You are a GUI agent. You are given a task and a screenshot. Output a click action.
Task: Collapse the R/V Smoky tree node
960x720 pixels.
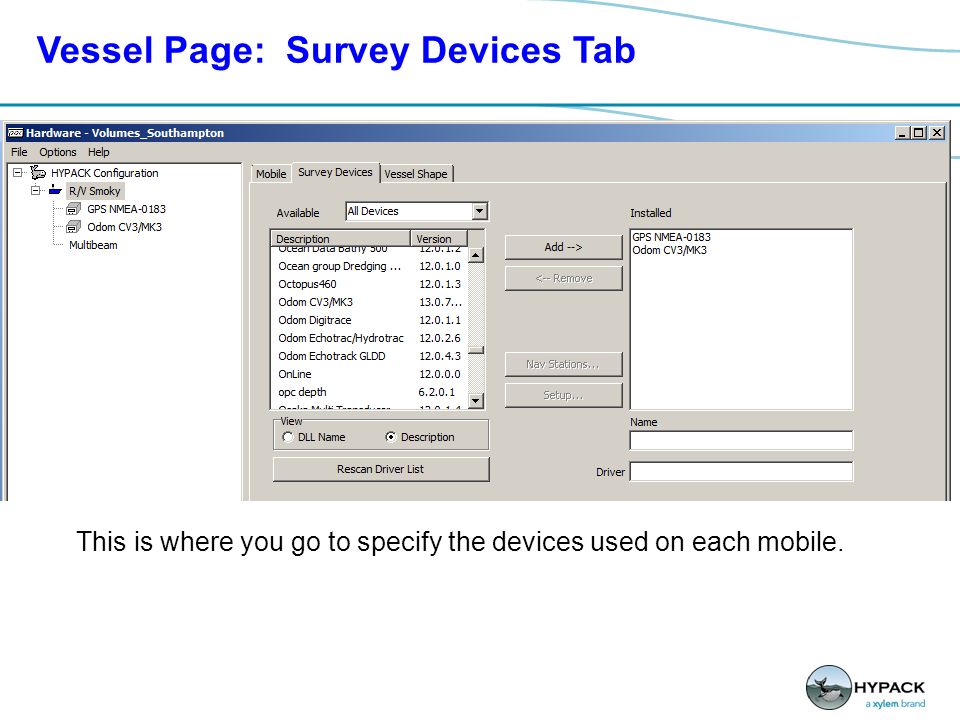point(36,190)
